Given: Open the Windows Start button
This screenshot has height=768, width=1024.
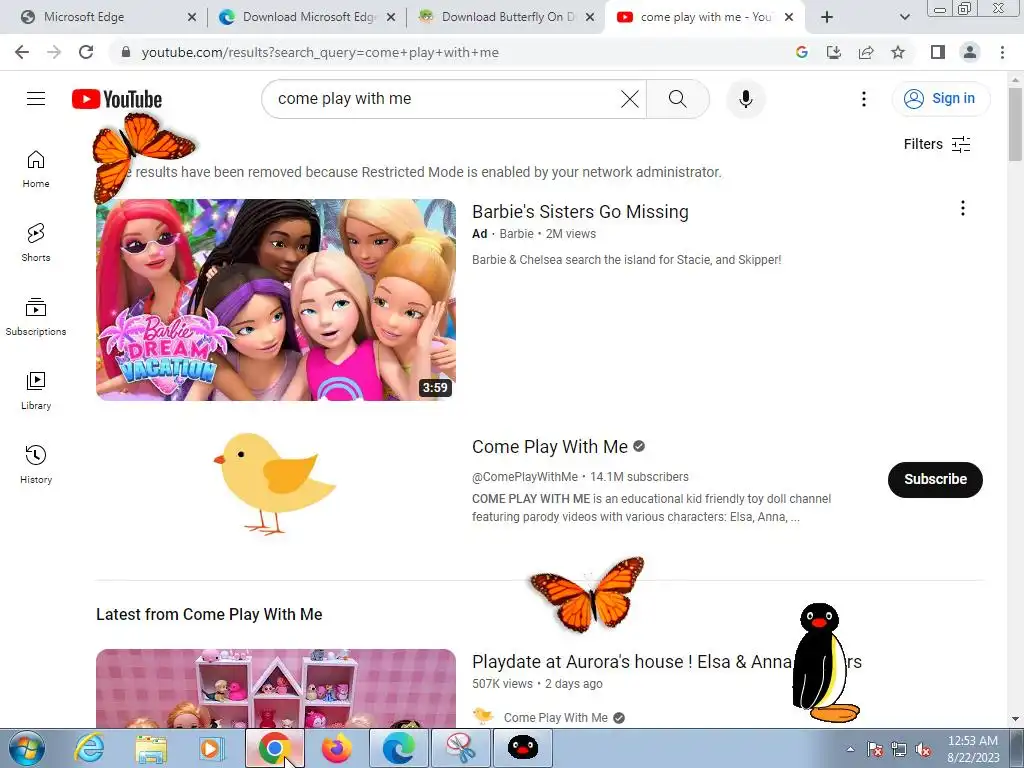Looking at the screenshot, I should pyautogui.click(x=26, y=748).
